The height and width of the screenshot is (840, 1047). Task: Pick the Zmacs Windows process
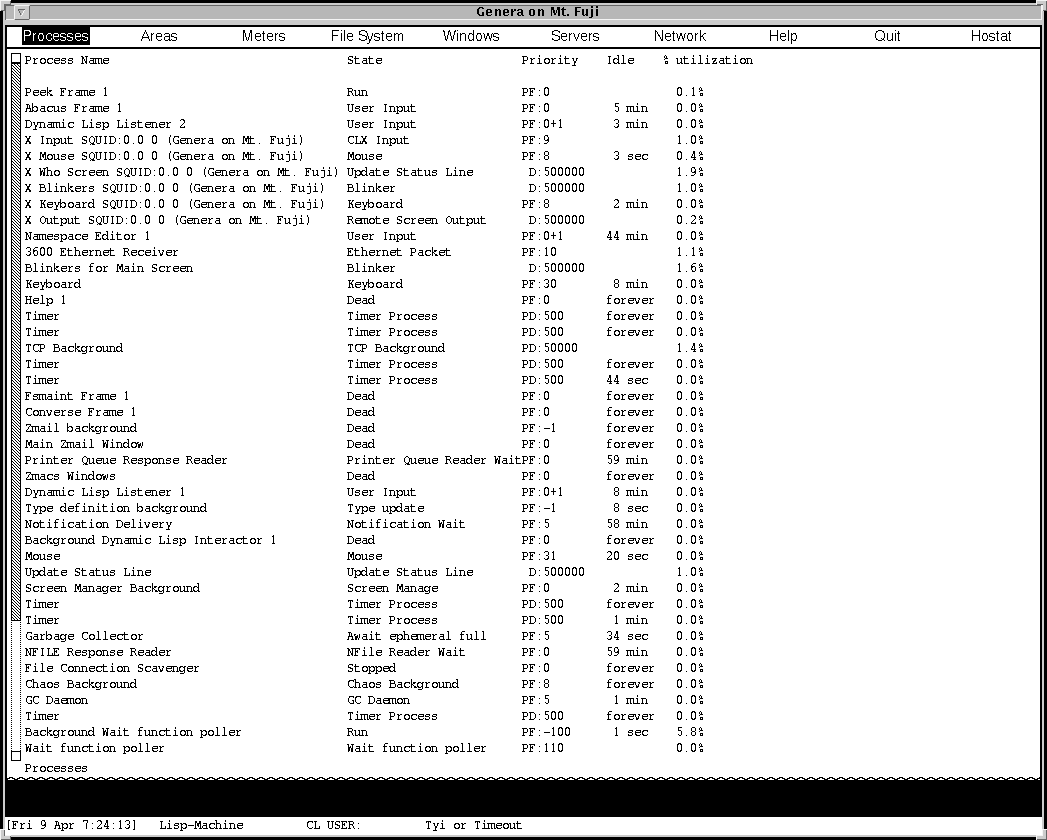pos(70,476)
